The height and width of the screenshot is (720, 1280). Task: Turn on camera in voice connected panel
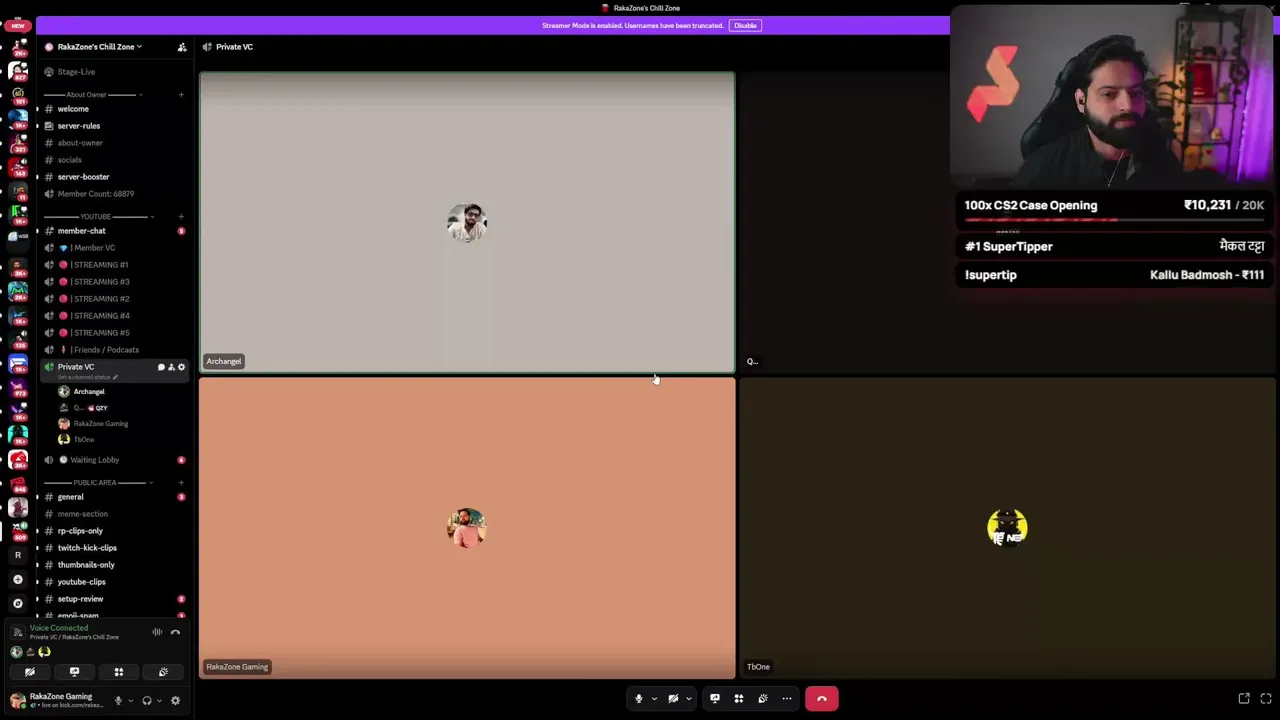(30, 672)
